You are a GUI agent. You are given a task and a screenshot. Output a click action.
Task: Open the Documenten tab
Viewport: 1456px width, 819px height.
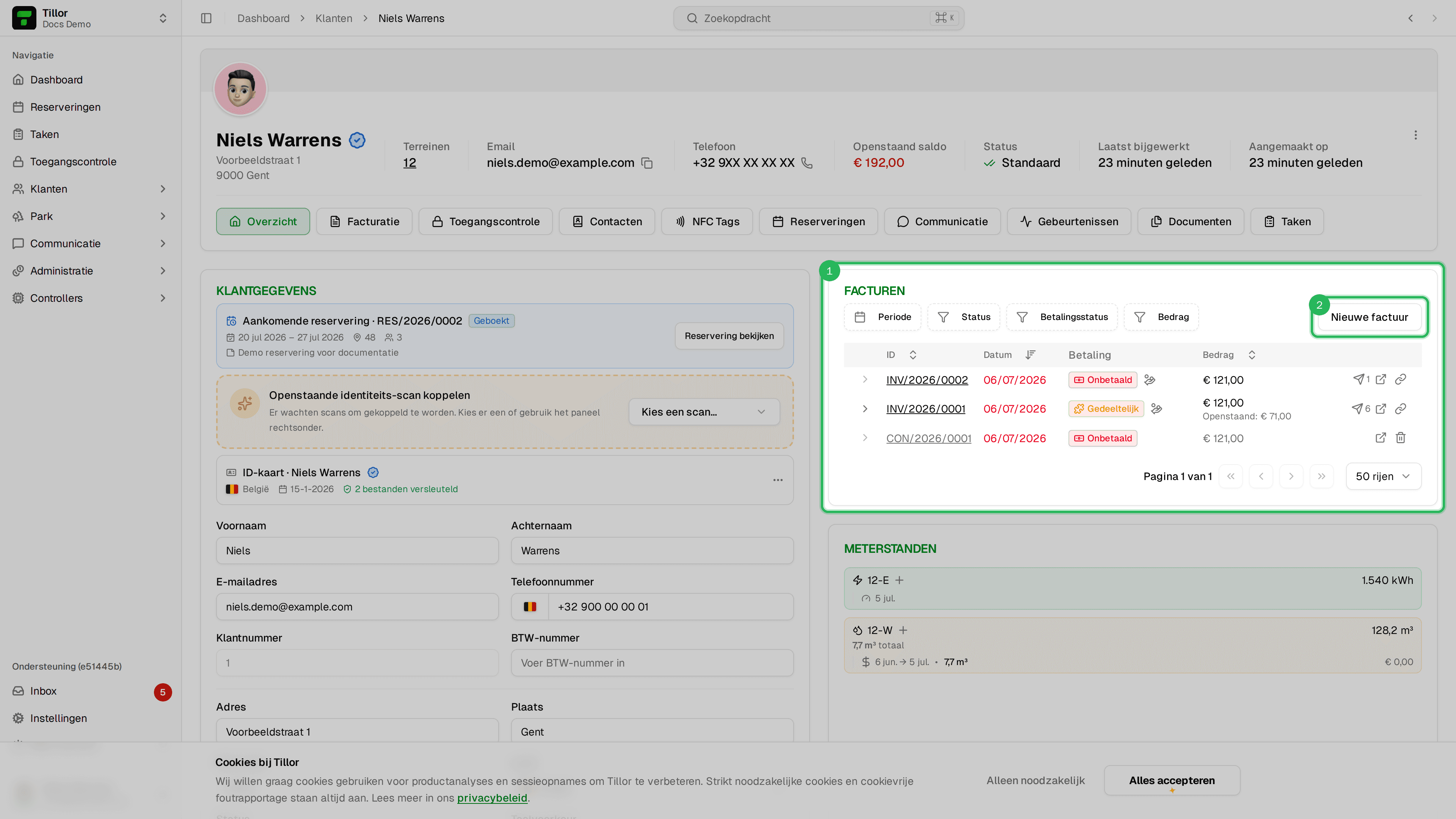[1190, 221]
